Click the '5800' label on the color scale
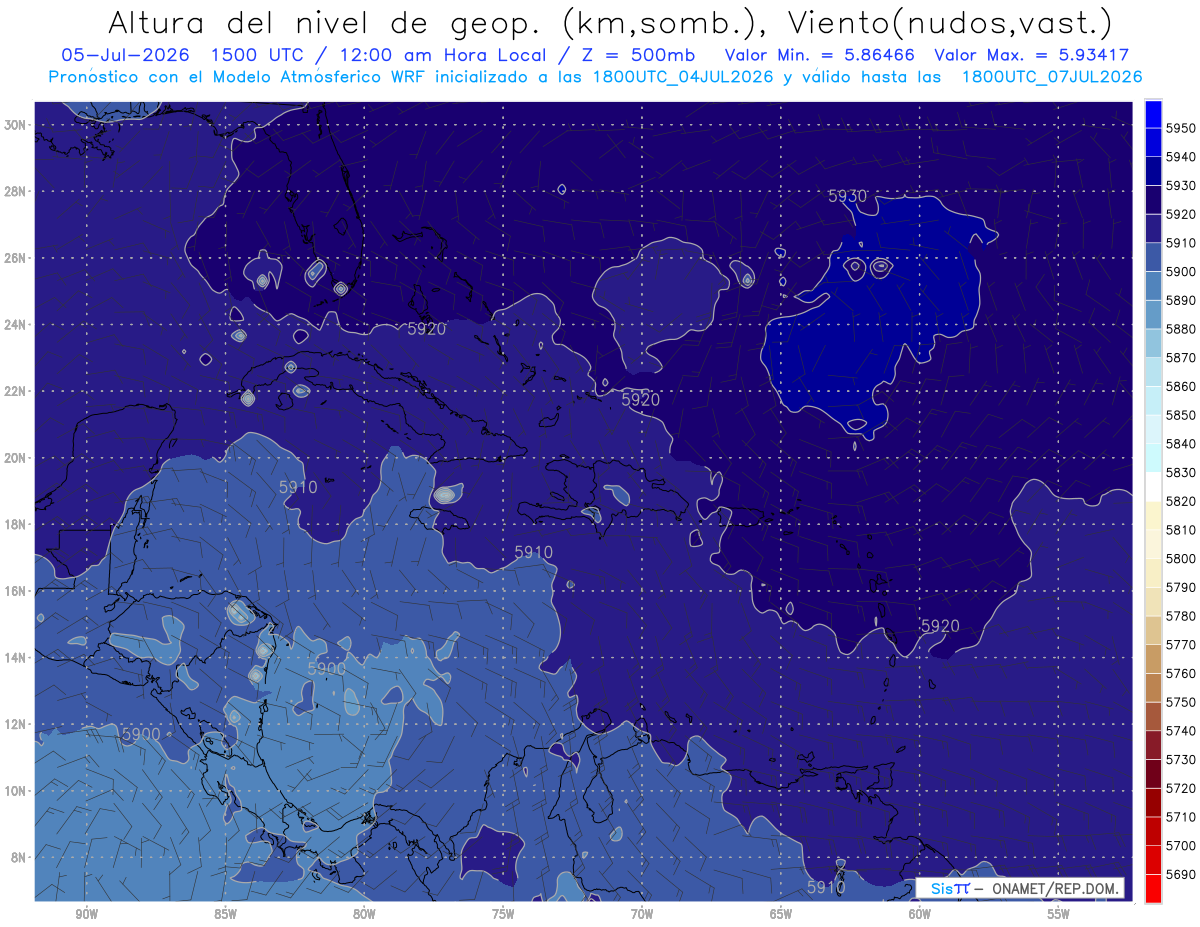 (1180, 558)
